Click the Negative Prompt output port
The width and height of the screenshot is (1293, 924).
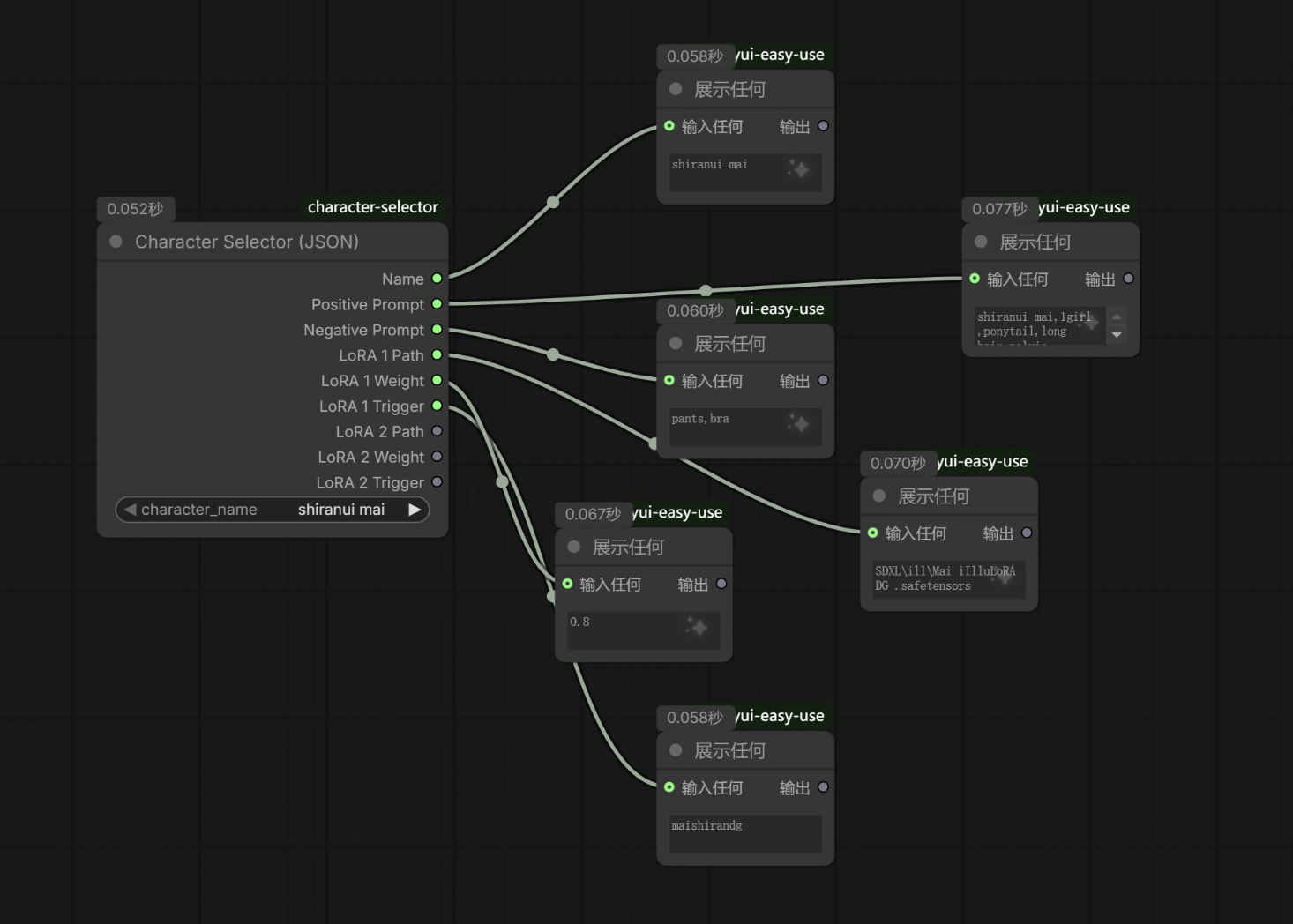pyautogui.click(x=437, y=330)
